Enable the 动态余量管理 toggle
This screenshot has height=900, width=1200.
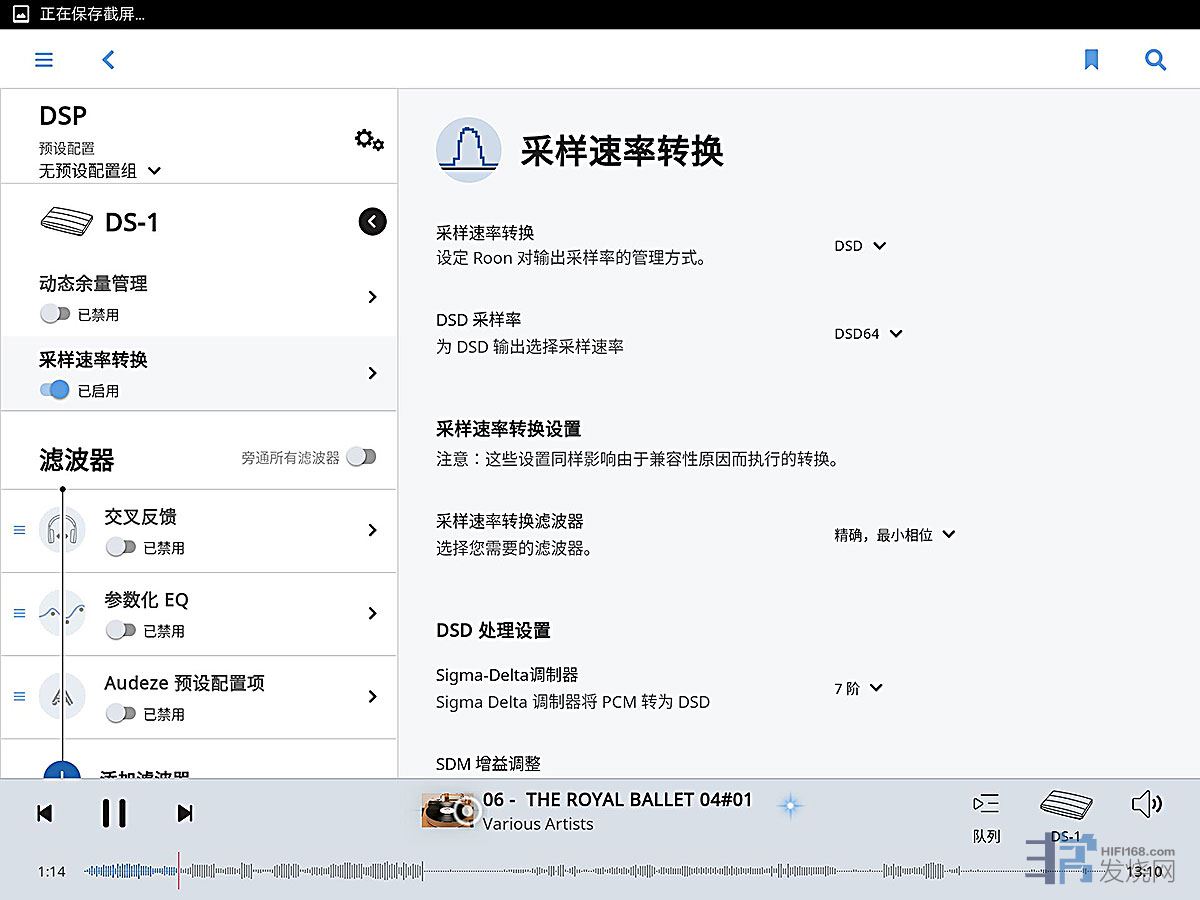55,314
